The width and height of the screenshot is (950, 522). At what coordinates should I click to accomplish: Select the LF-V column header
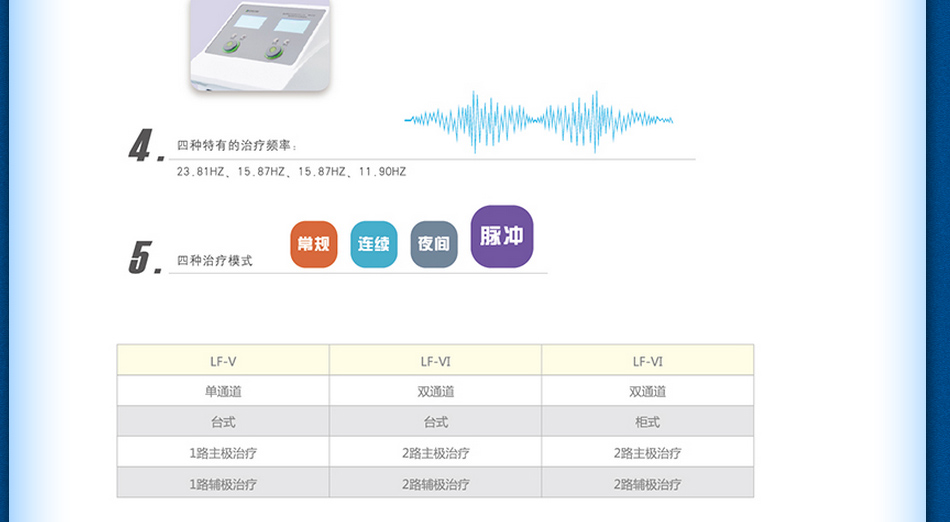pyautogui.click(x=223, y=361)
